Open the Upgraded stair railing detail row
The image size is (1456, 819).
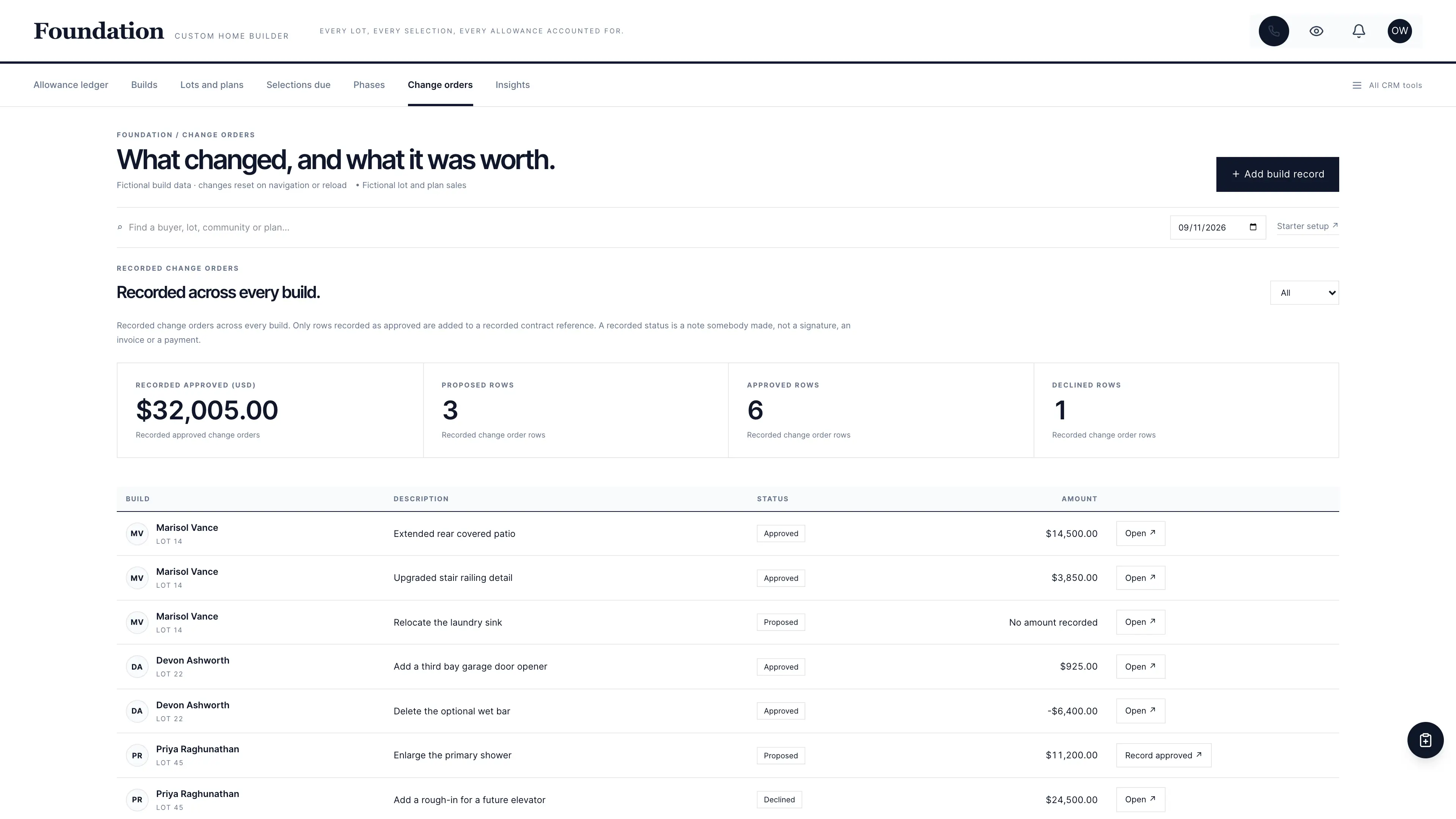pyautogui.click(x=1140, y=577)
